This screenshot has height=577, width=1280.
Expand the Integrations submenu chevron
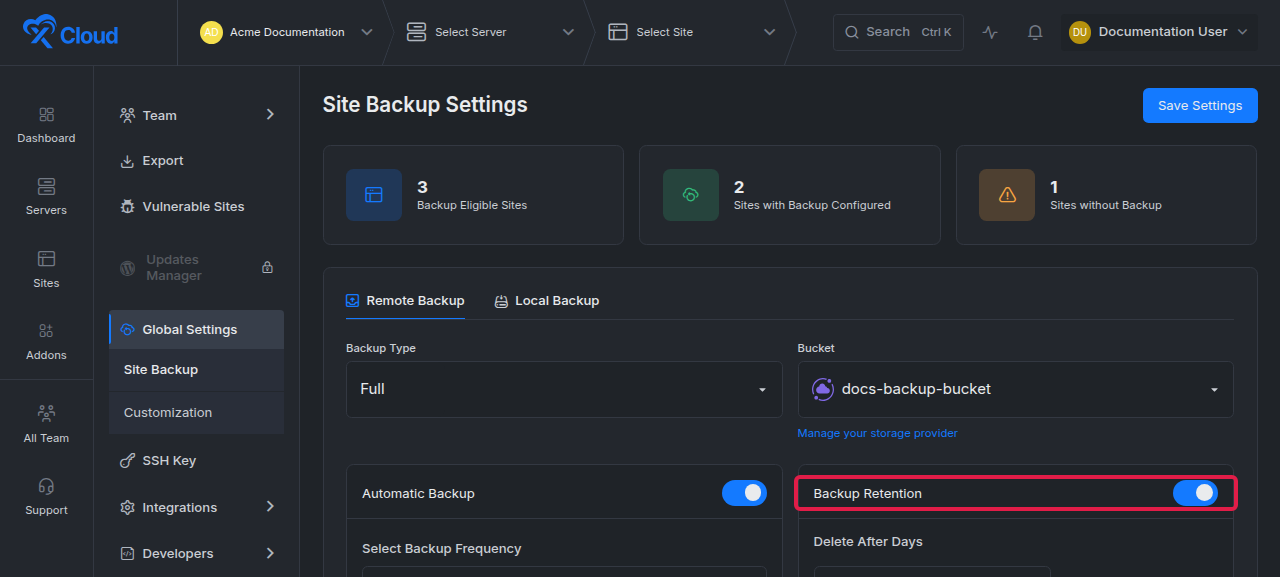(270, 507)
